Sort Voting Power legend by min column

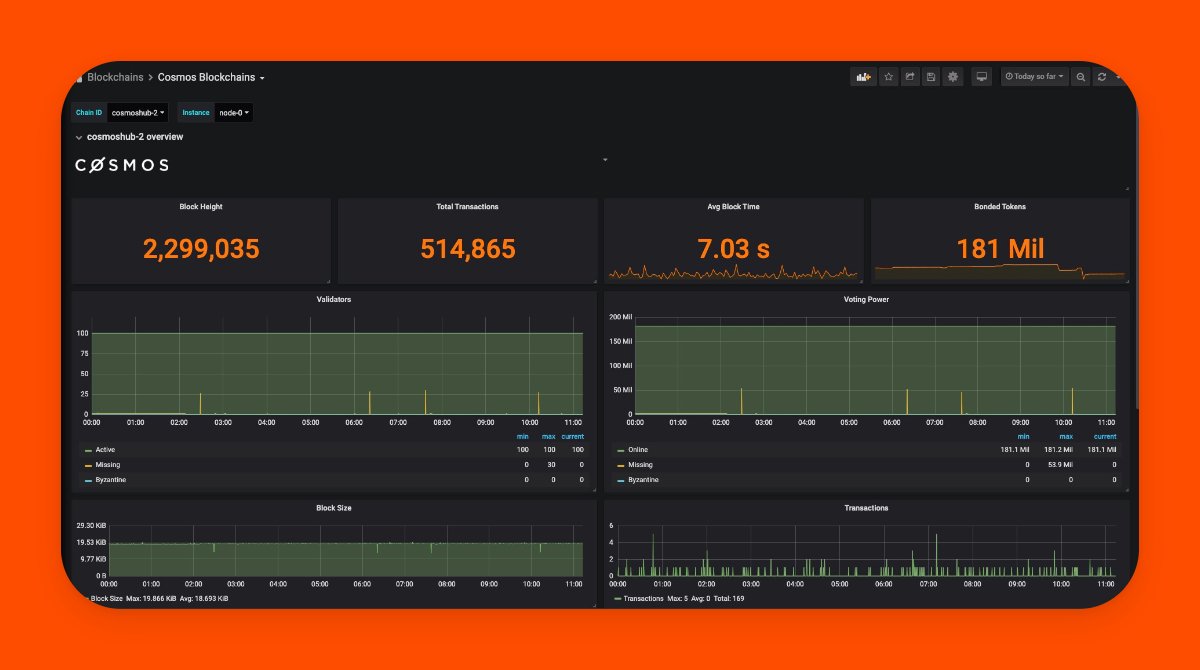coord(1023,436)
